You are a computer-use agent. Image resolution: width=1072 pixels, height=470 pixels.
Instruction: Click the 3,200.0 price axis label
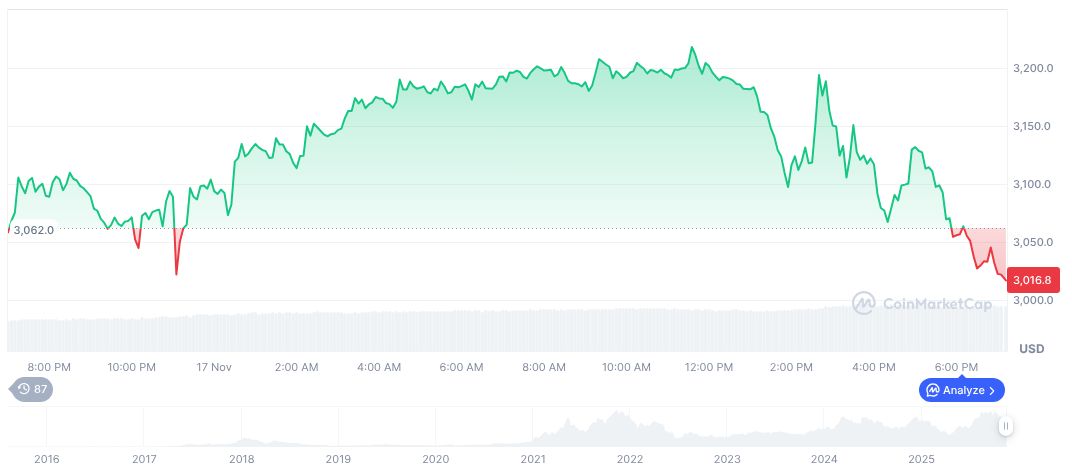[x=1031, y=68]
